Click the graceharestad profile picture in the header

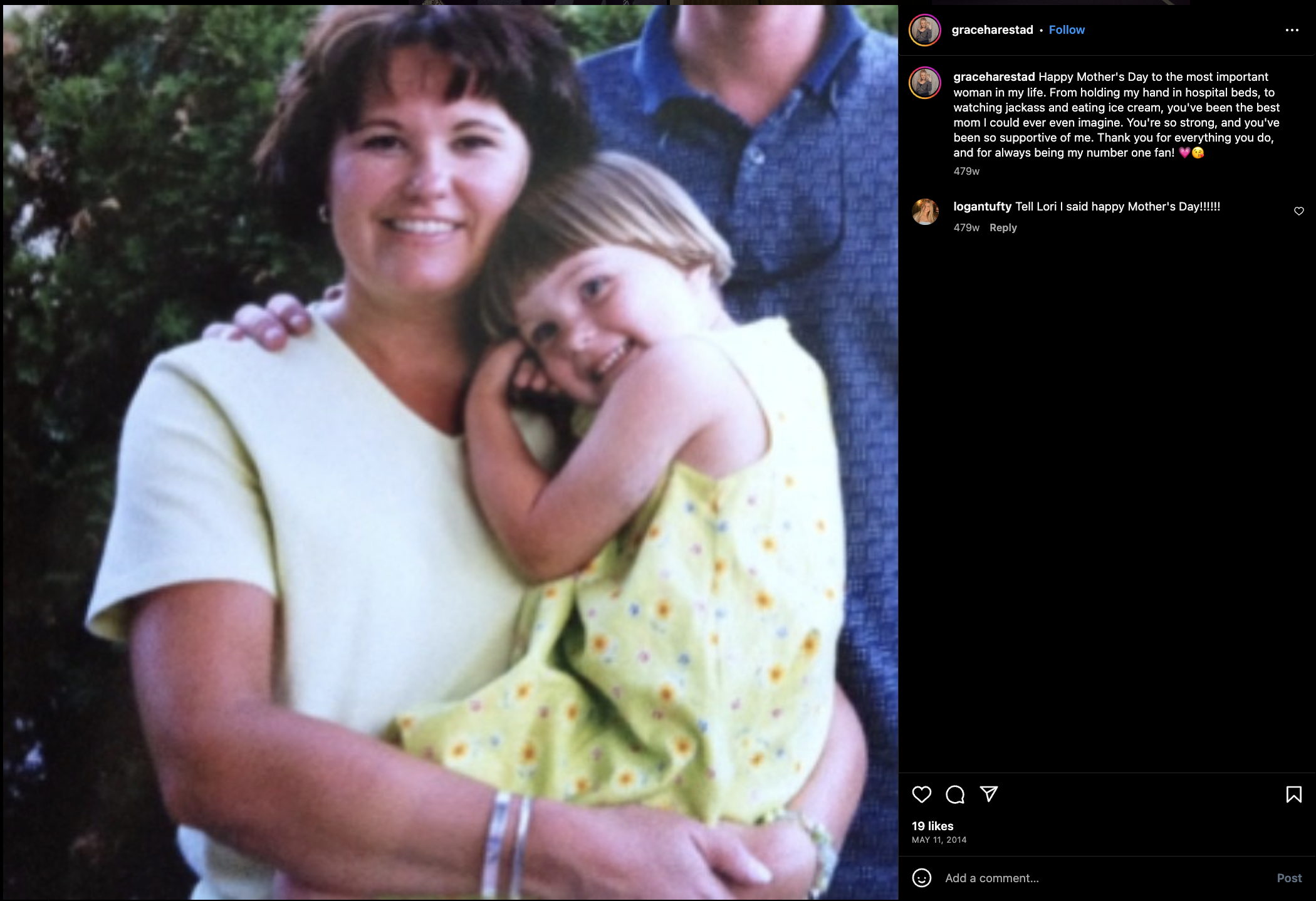click(925, 30)
